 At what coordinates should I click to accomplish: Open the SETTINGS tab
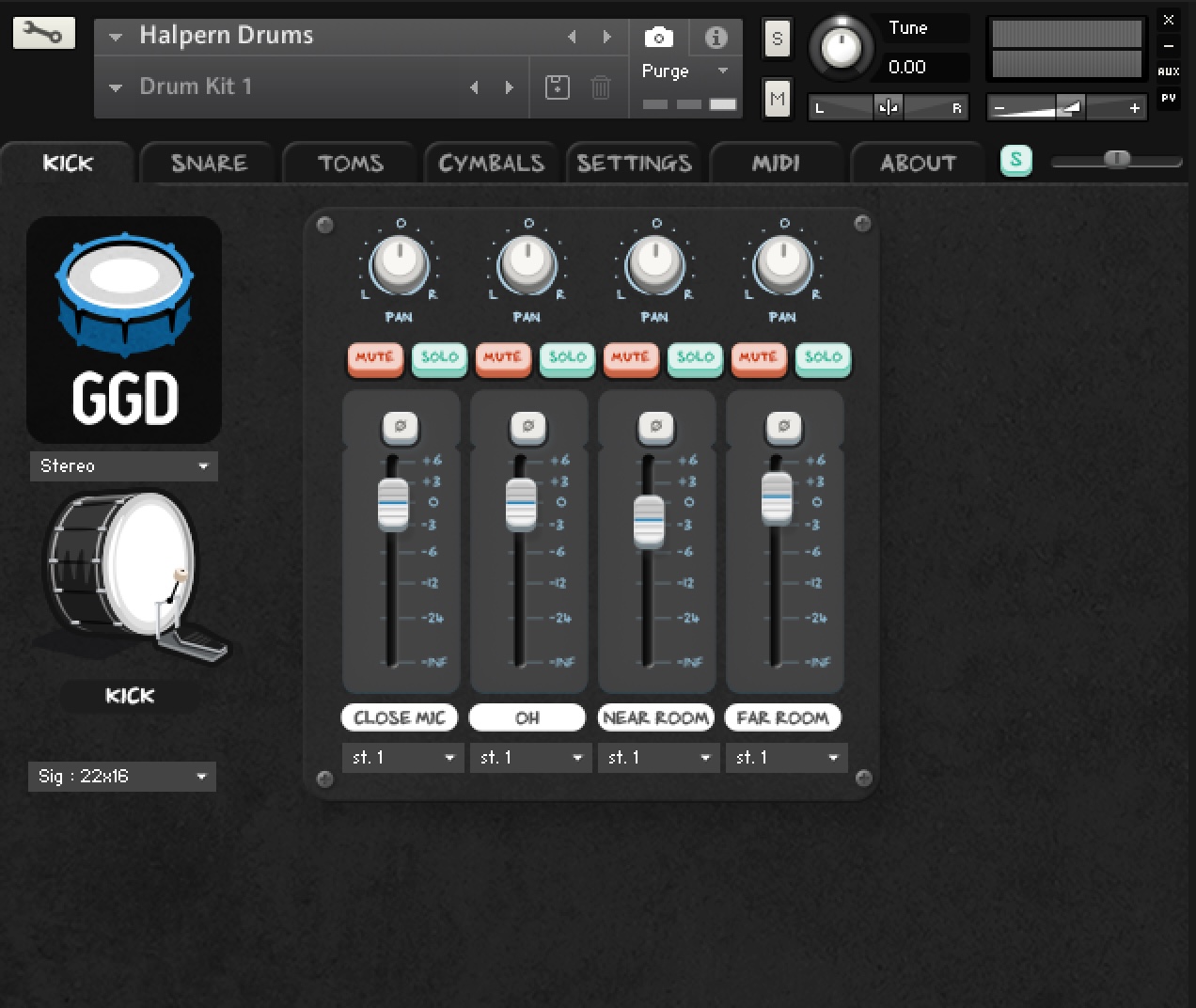635,164
